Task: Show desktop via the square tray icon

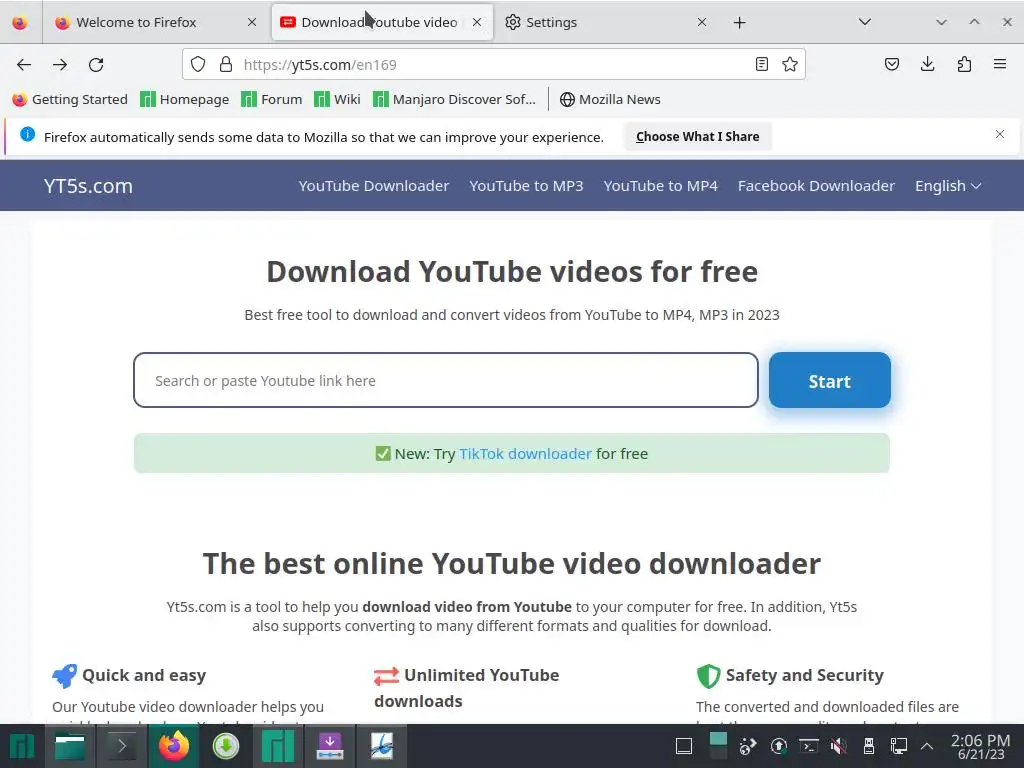Action: coord(684,746)
